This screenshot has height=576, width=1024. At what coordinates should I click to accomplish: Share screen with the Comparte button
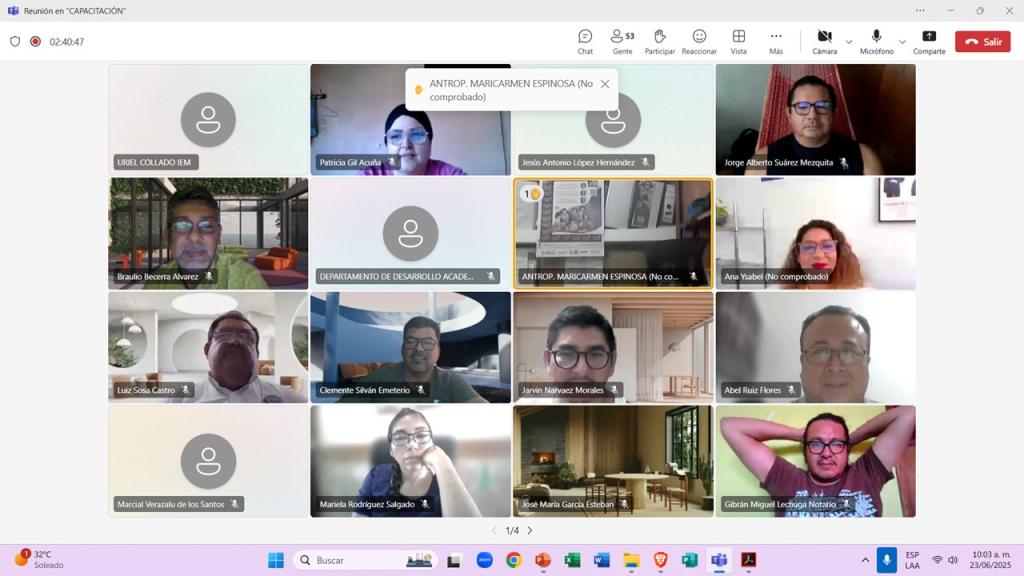[x=929, y=41]
